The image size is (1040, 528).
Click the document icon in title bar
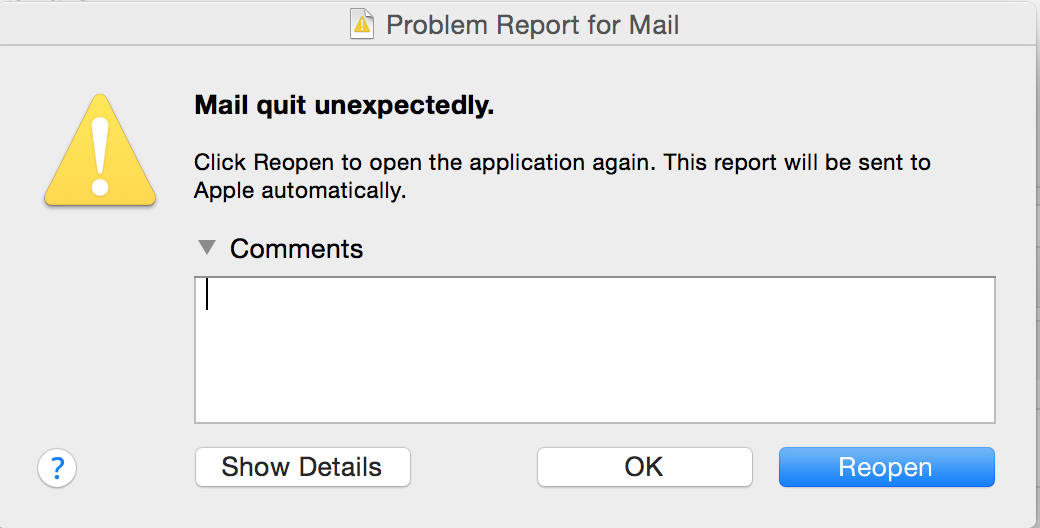tap(362, 25)
